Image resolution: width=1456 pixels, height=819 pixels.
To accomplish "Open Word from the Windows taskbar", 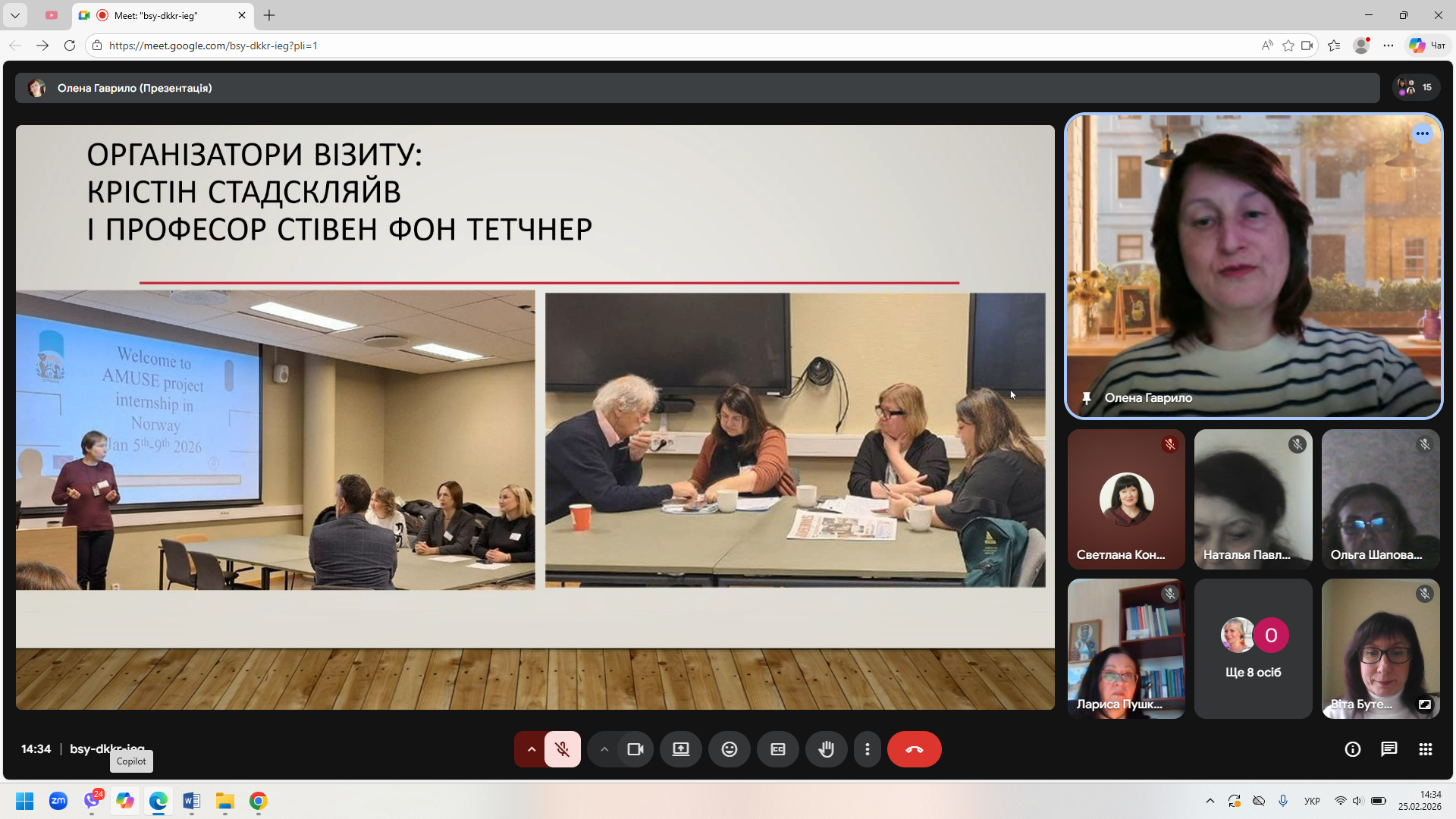I will pyautogui.click(x=191, y=801).
